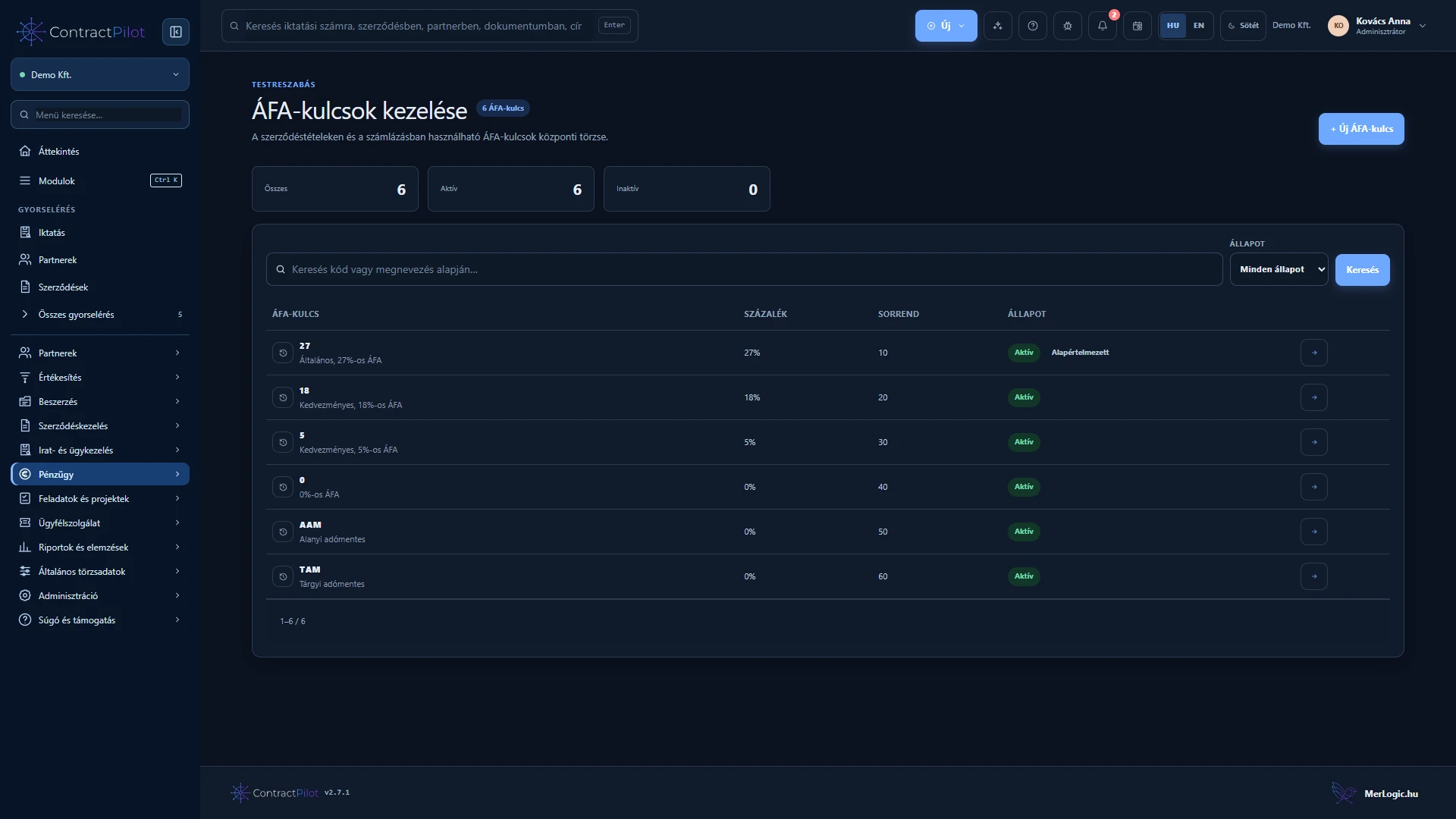Screen dimensions: 1456x819
Task: Click the ContractPilot logo in sidebar
Action: (x=80, y=32)
